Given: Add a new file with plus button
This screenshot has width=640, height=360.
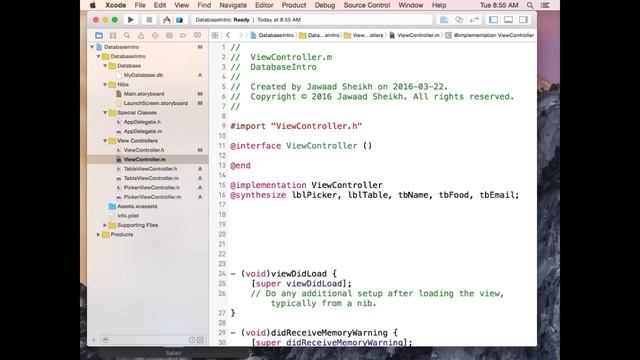Looking at the screenshot, I should [93, 340].
